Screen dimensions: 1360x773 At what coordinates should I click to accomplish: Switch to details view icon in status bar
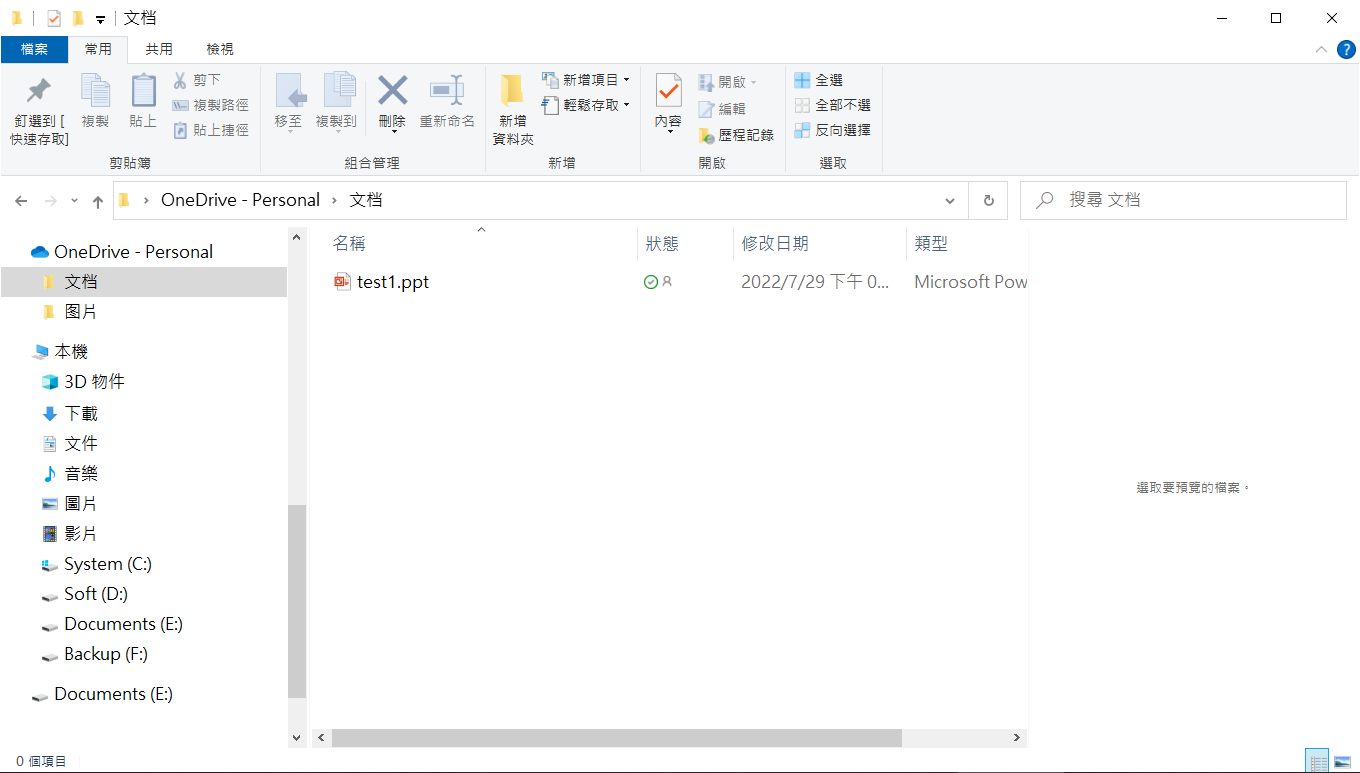point(1317,761)
